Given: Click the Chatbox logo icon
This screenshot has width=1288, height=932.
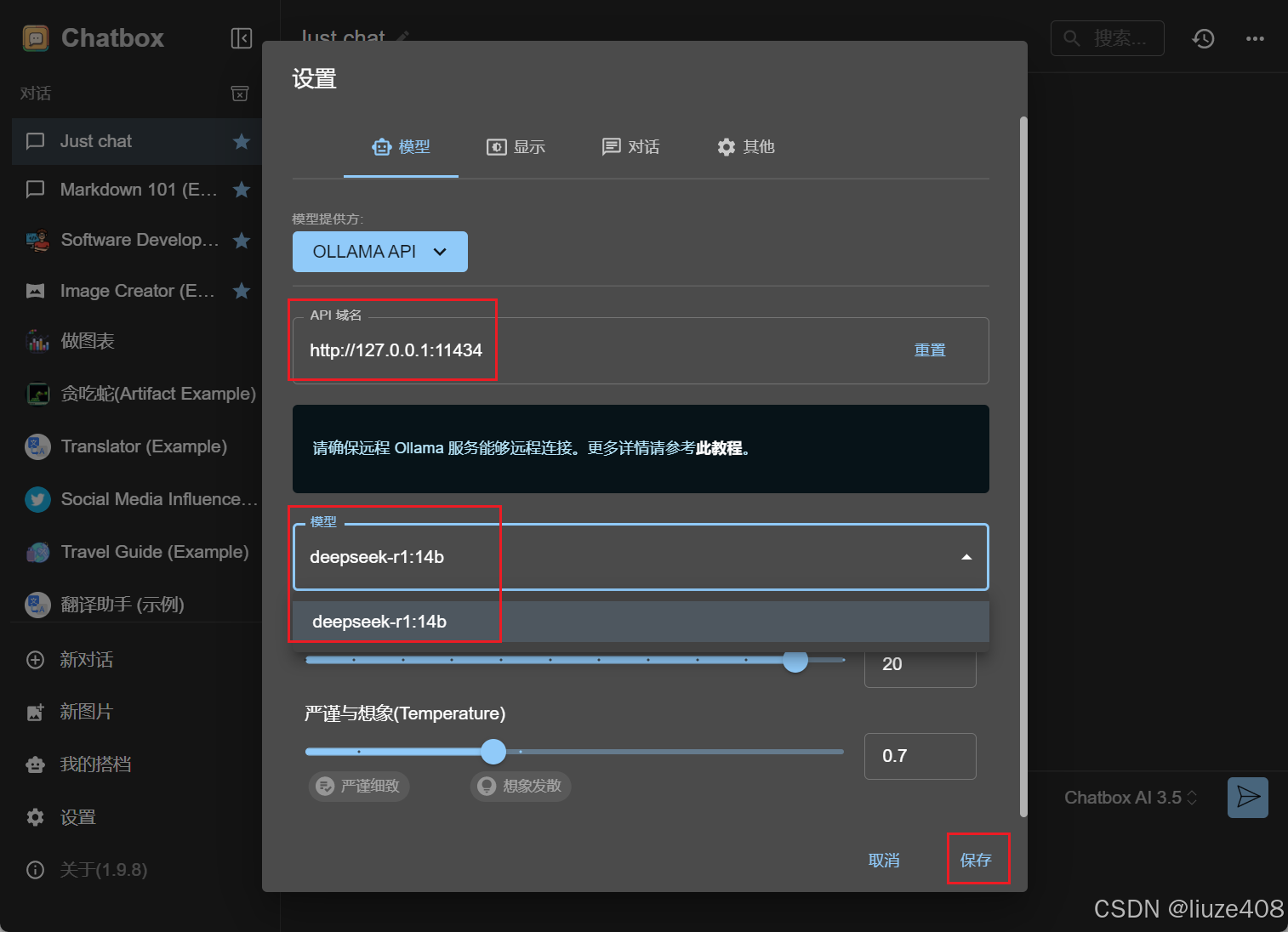Looking at the screenshot, I should 36,38.
